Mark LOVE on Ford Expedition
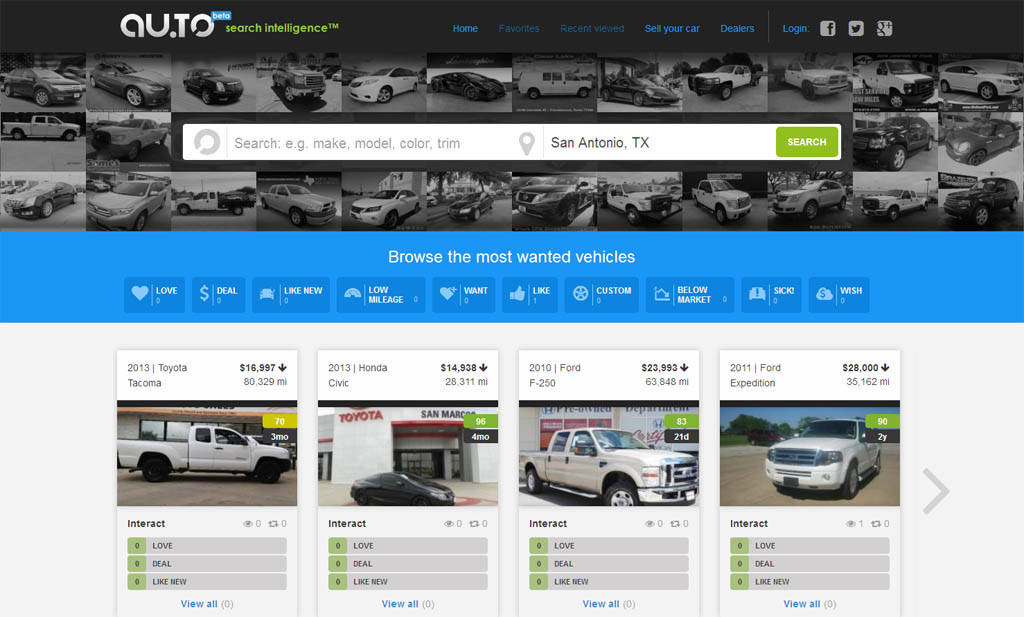Screen dimensions: 1024x617 click(810, 546)
